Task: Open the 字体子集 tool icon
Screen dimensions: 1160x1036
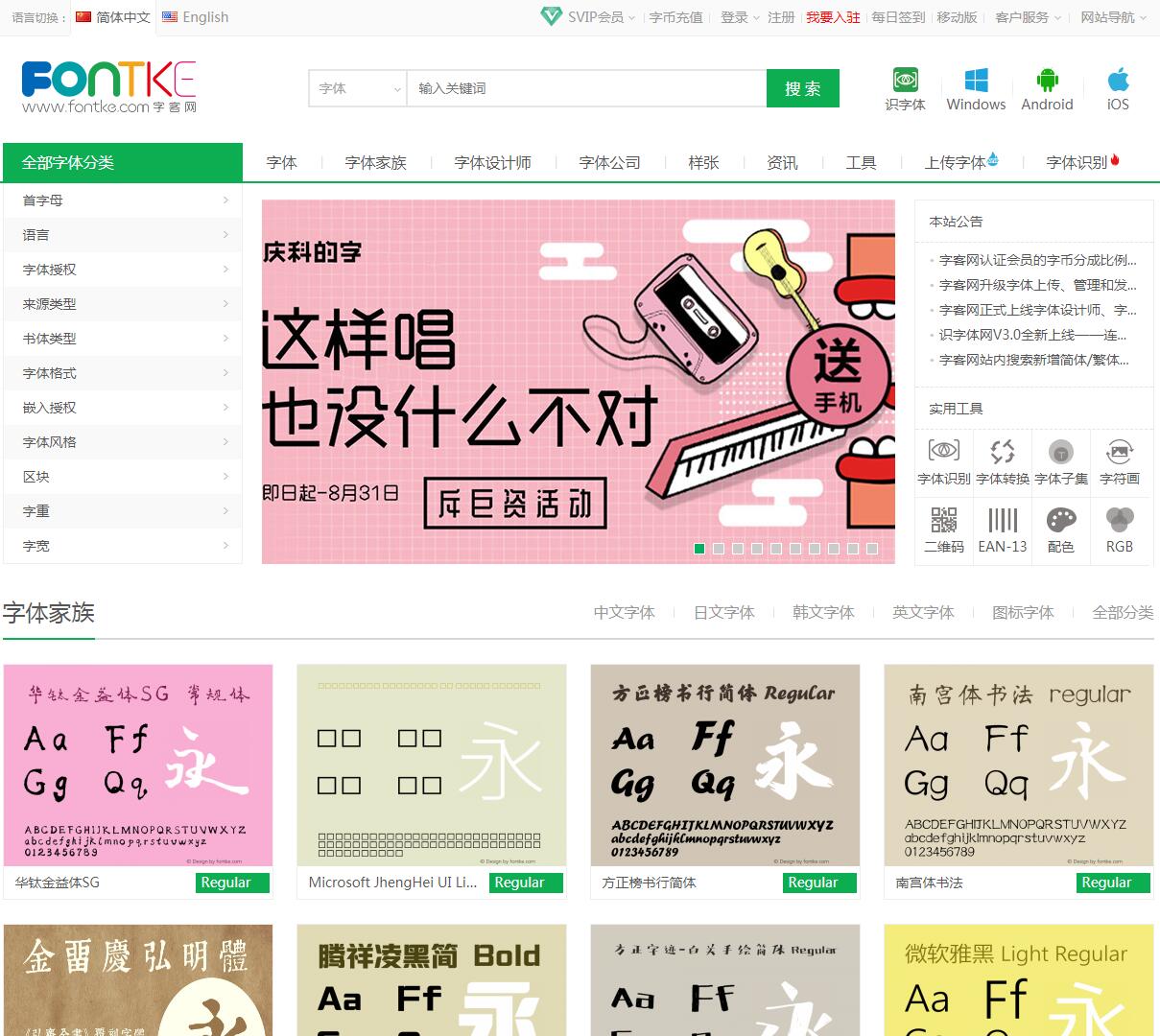Action: (x=1061, y=451)
